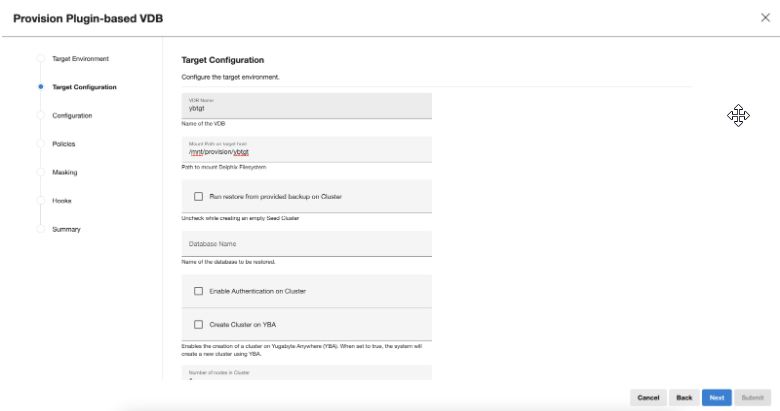The image size is (780, 411).
Task: Click the blue active step indicator dot
Action: pos(41,87)
